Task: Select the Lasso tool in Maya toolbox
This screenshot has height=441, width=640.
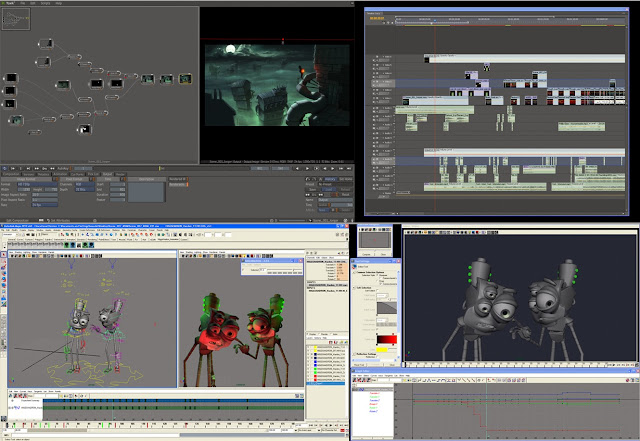Action: [x=3, y=261]
